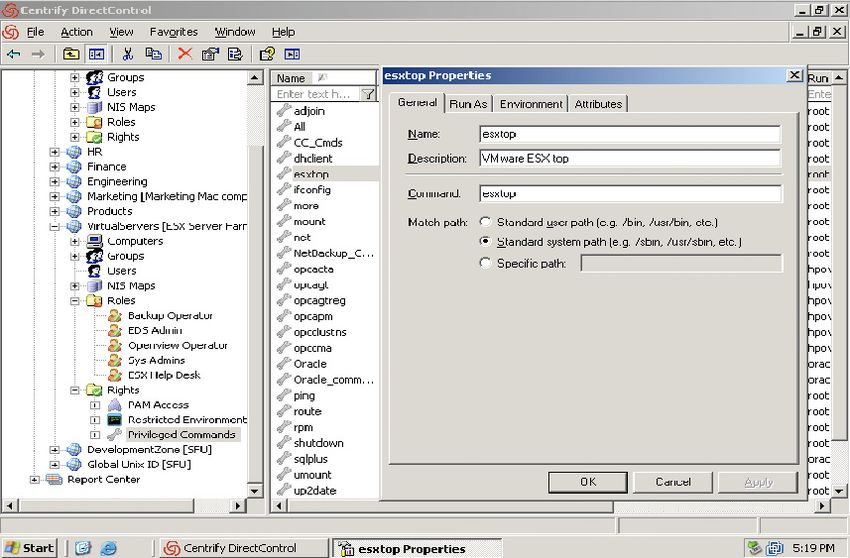Screen dimensions: 850x558
Task: Expand the DevelopmentZone [SFU] node
Action: tap(54, 450)
